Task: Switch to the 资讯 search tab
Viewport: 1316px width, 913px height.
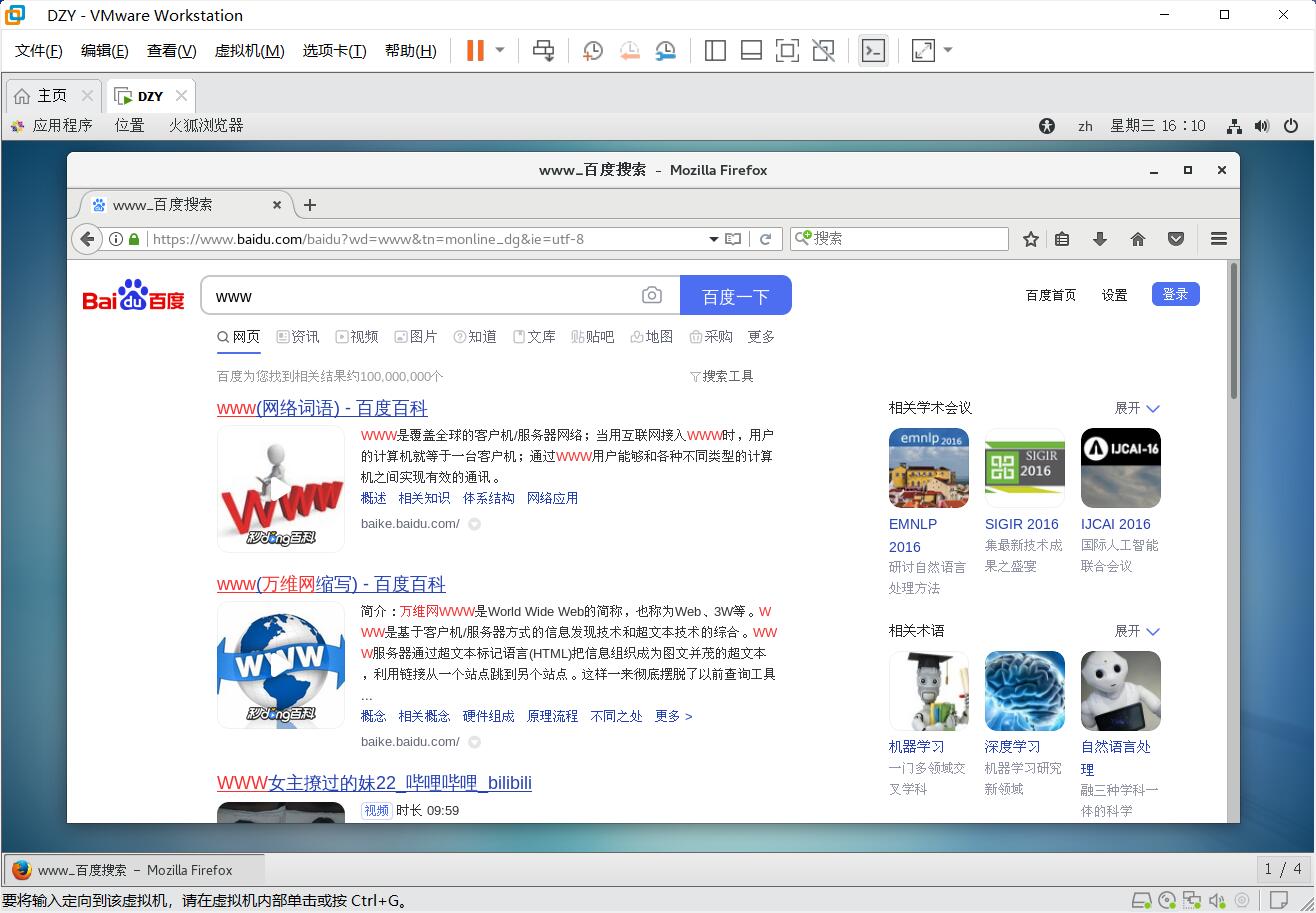Action: point(298,337)
